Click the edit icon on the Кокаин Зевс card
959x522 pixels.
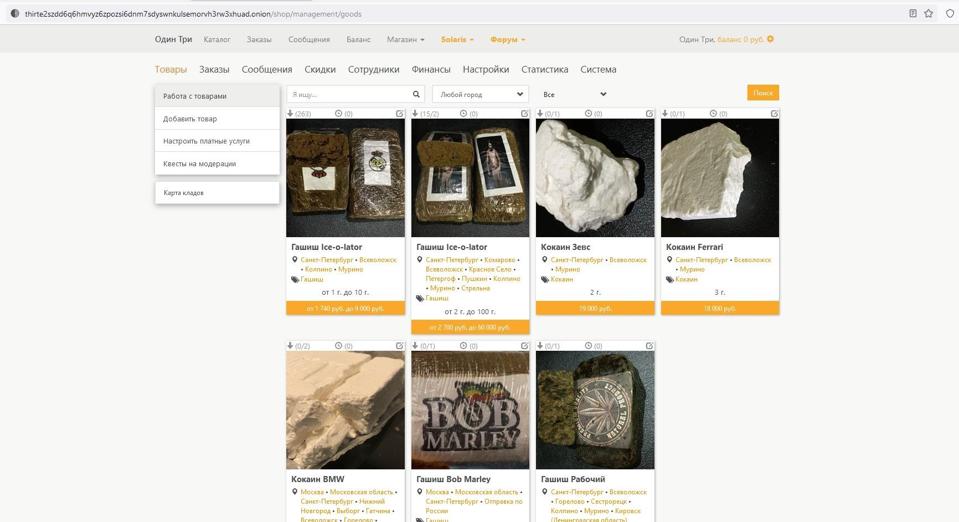tap(650, 113)
